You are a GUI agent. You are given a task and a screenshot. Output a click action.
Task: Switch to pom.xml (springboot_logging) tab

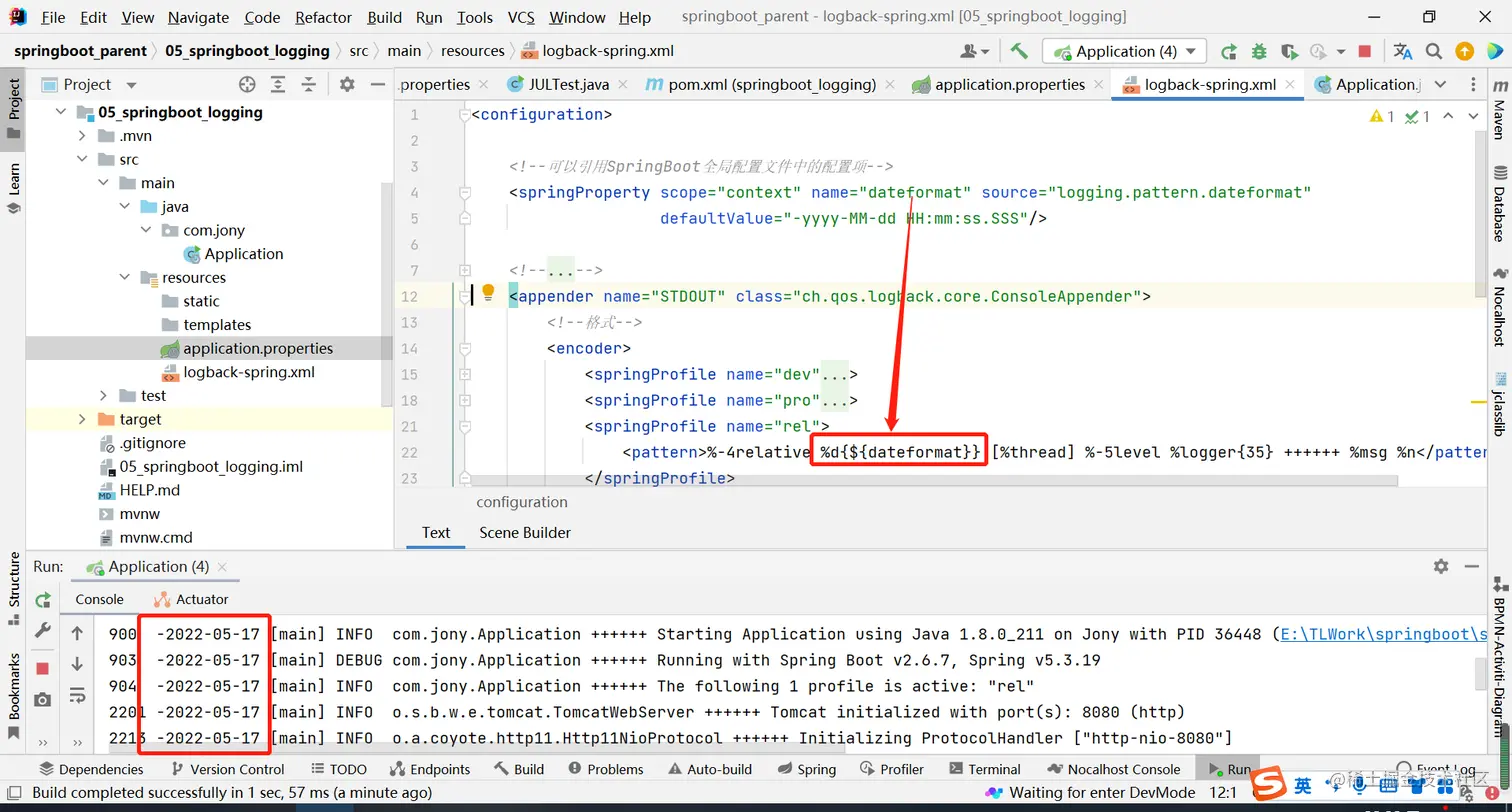coord(771,85)
